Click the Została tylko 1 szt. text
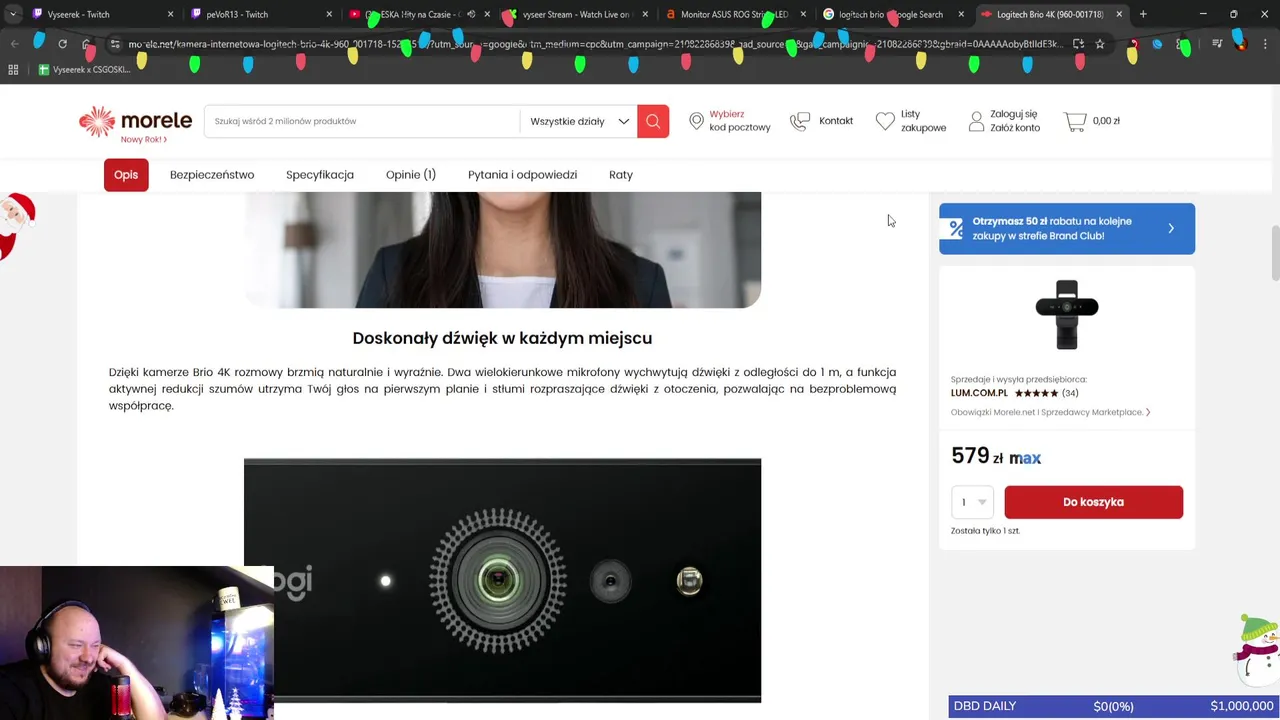This screenshot has width=1280, height=720. point(985,531)
